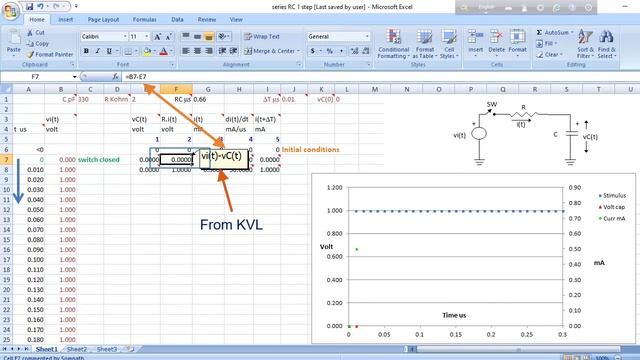This screenshot has height=360, width=640.
Task: Click the Insert Function fx icon
Action: tap(116, 76)
